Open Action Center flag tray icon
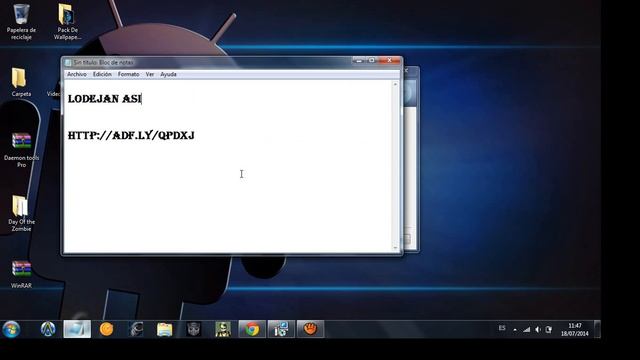Image resolution: width=640 pixels, height=360 pixels. click(x=549, y=329)
